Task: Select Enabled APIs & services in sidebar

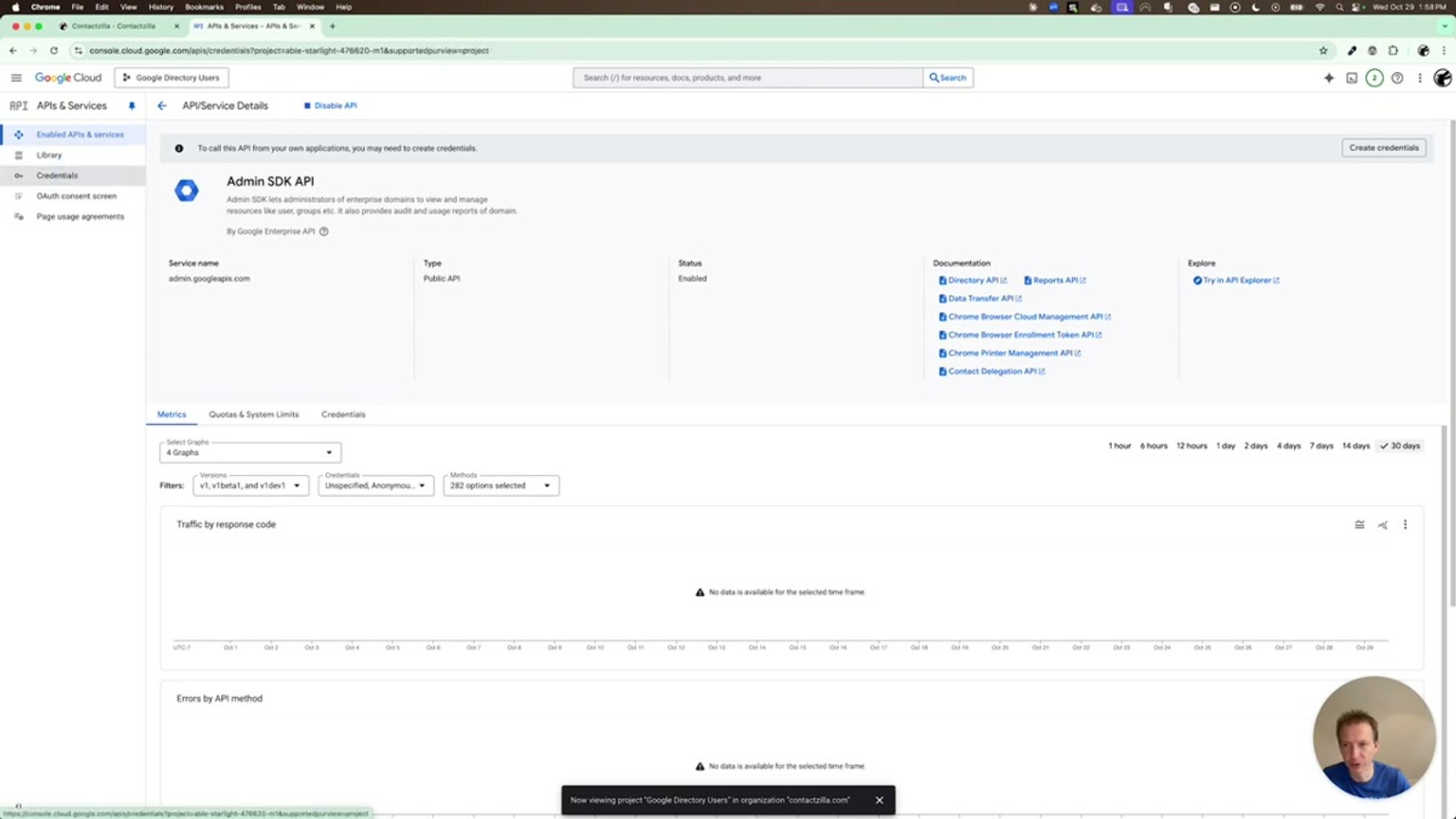Action: pyautogui.click(x=73, y=135)
